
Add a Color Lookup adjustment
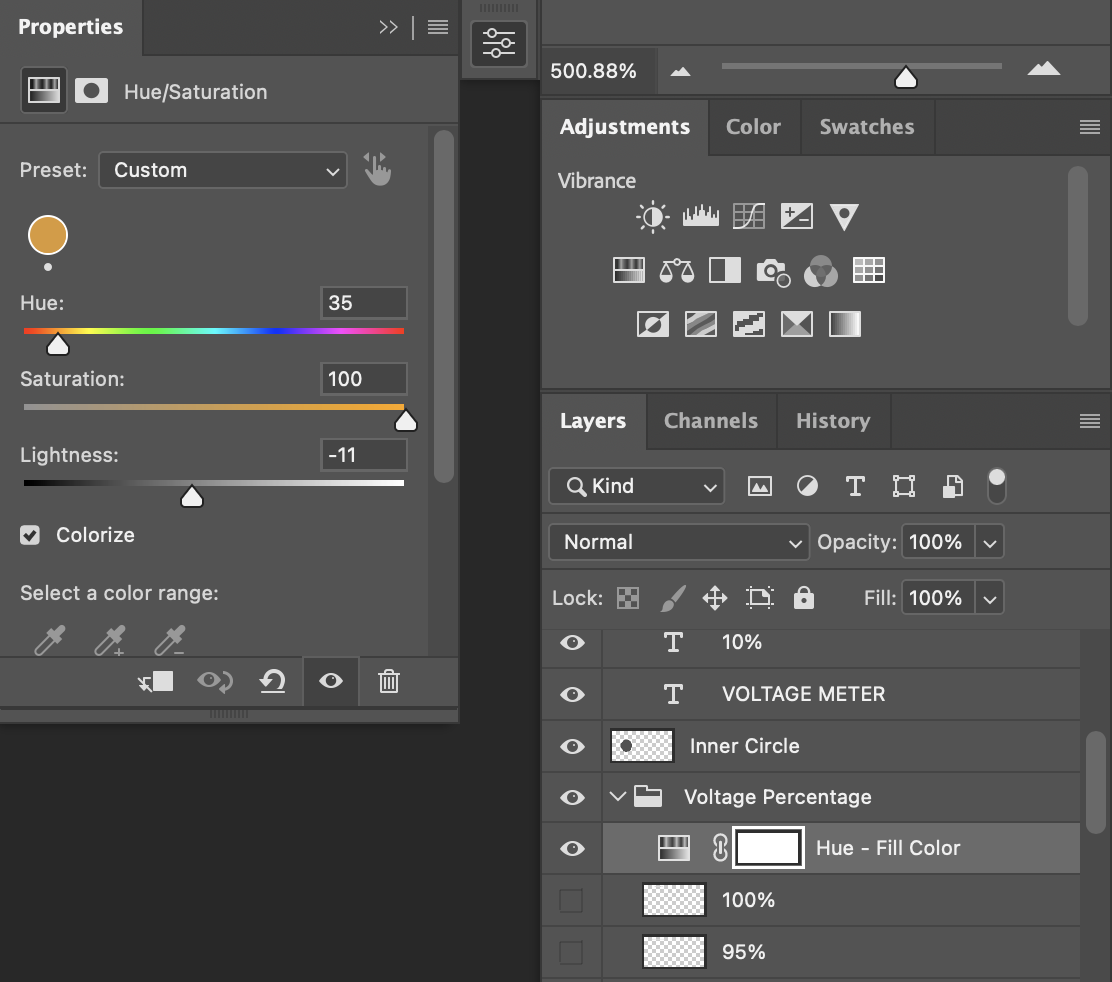coord(869,270)
